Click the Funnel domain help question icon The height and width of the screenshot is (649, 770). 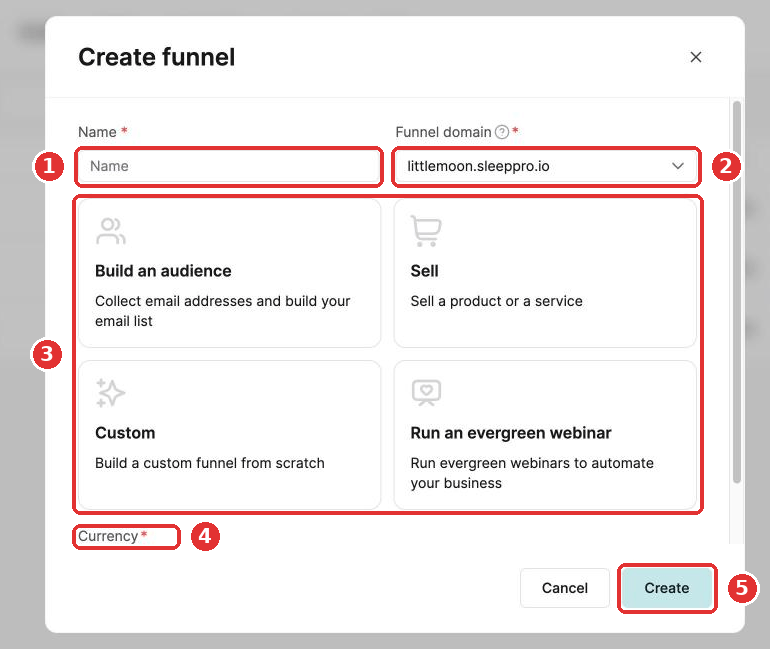[x=502, y=132]
